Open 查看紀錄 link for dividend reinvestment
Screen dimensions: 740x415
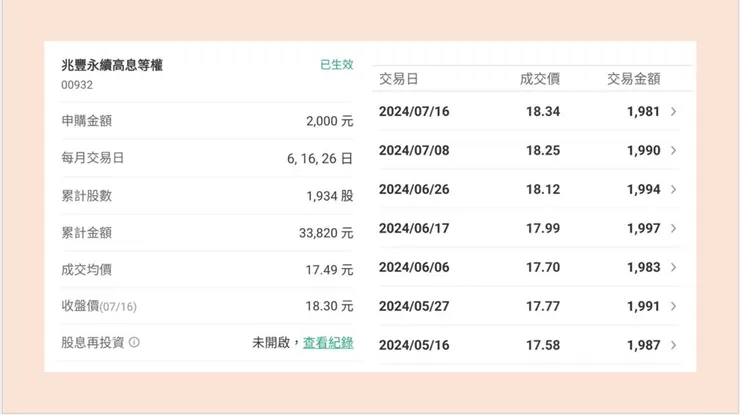(x=328, y=343)
